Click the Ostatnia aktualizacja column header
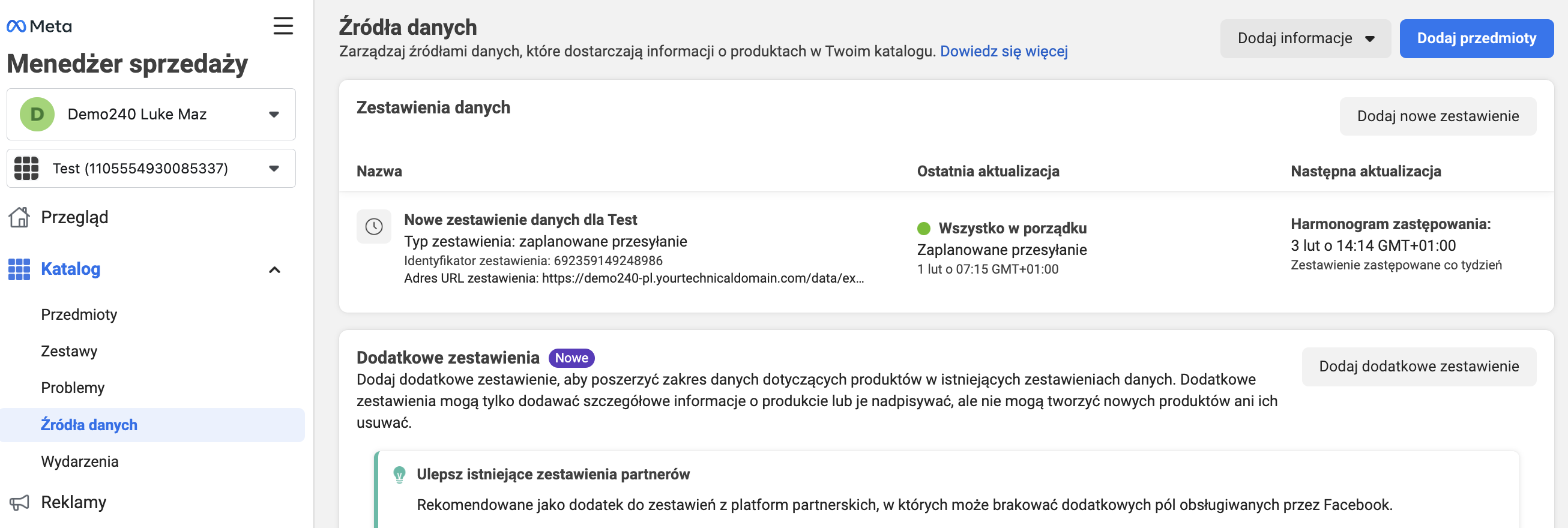The height and width of the screenshot is (528, 1568). click(x=988, y=171)
